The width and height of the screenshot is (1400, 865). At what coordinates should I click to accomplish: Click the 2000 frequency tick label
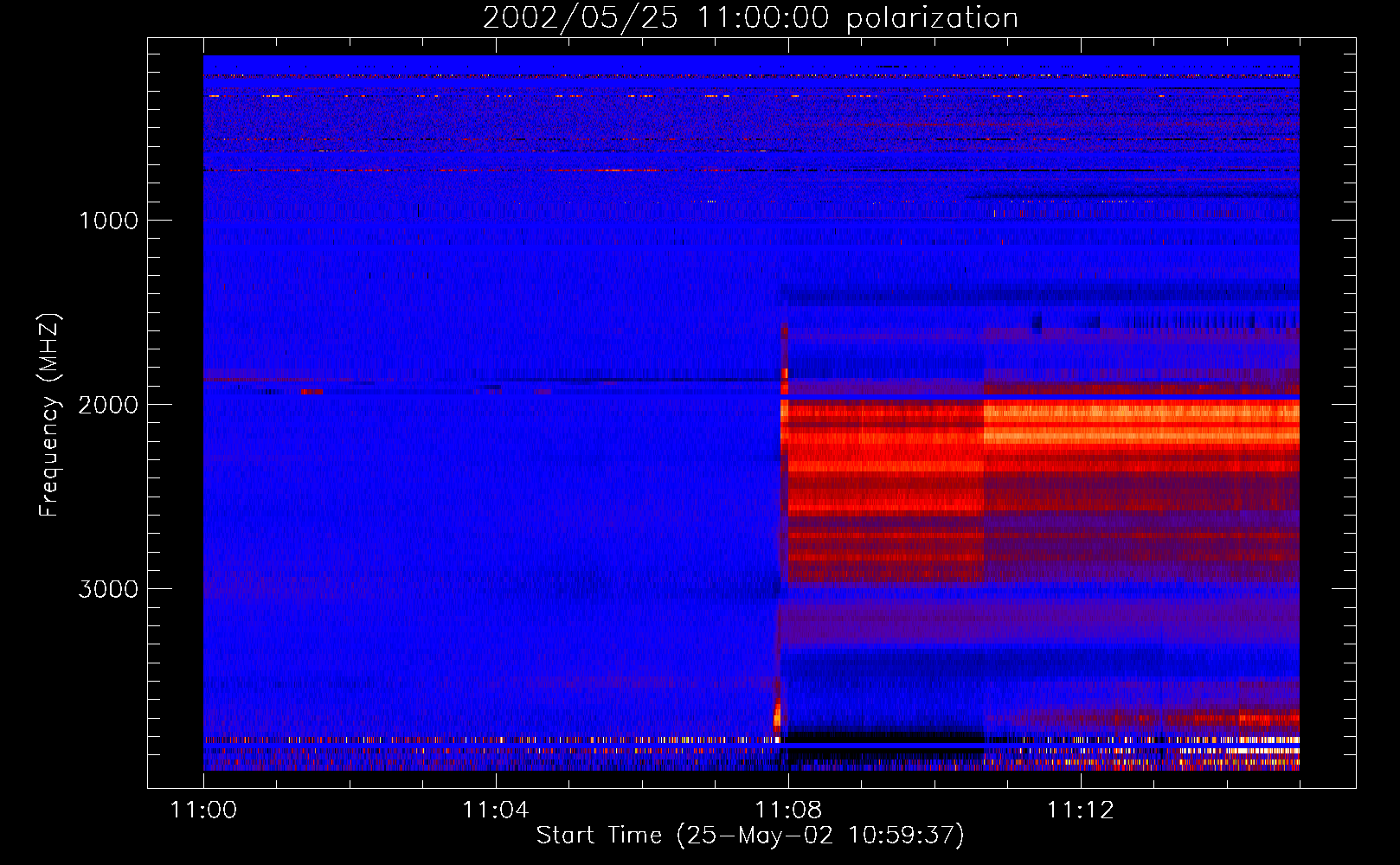[x=108, y=405]
